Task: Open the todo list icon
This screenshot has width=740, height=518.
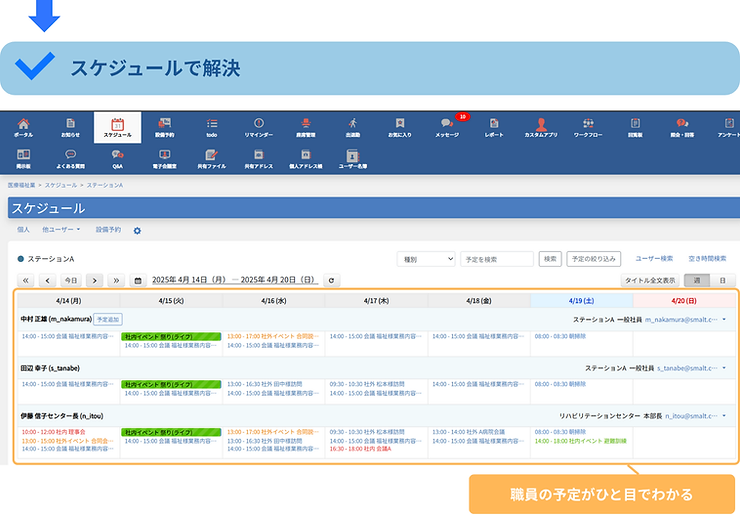Action: (x=212, y=126)
